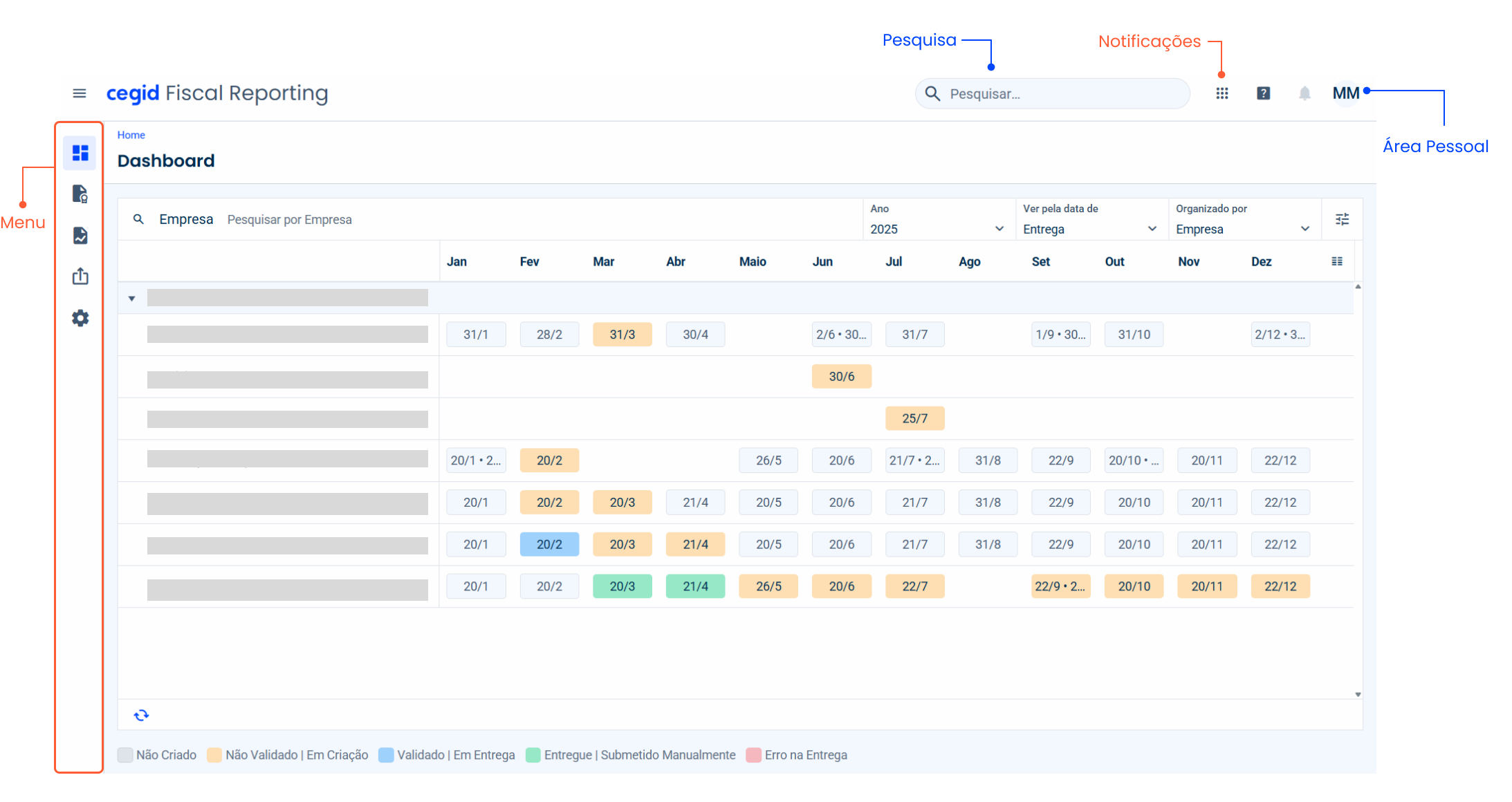
Task: Open the 'Ver pela data de' dropdown
Action: (1090, 229)
